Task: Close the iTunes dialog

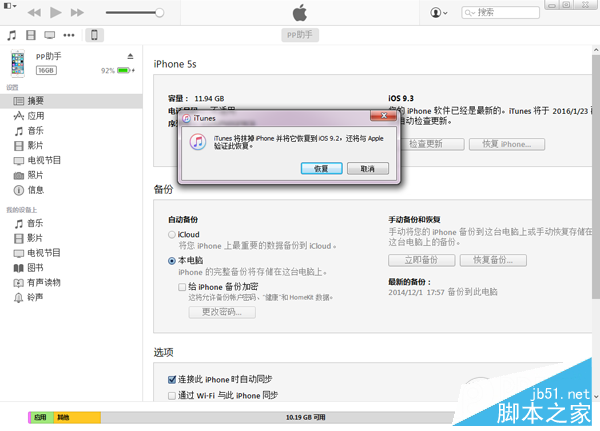Action: [x=383, y=116]
